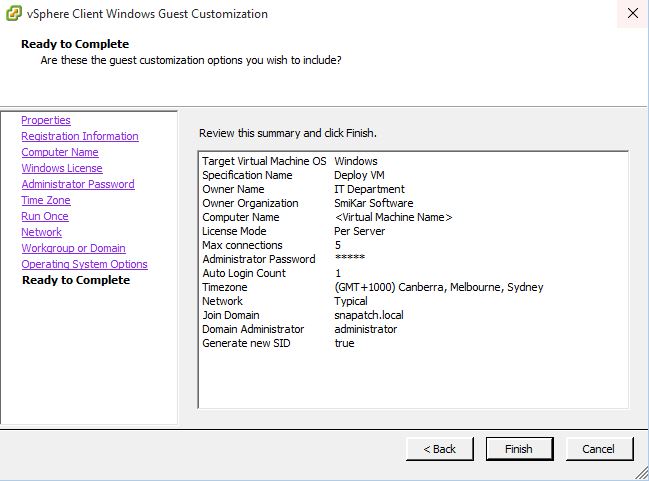Click the Specification Name label
The height and width of the screenshot is (481, 649).
247,175
